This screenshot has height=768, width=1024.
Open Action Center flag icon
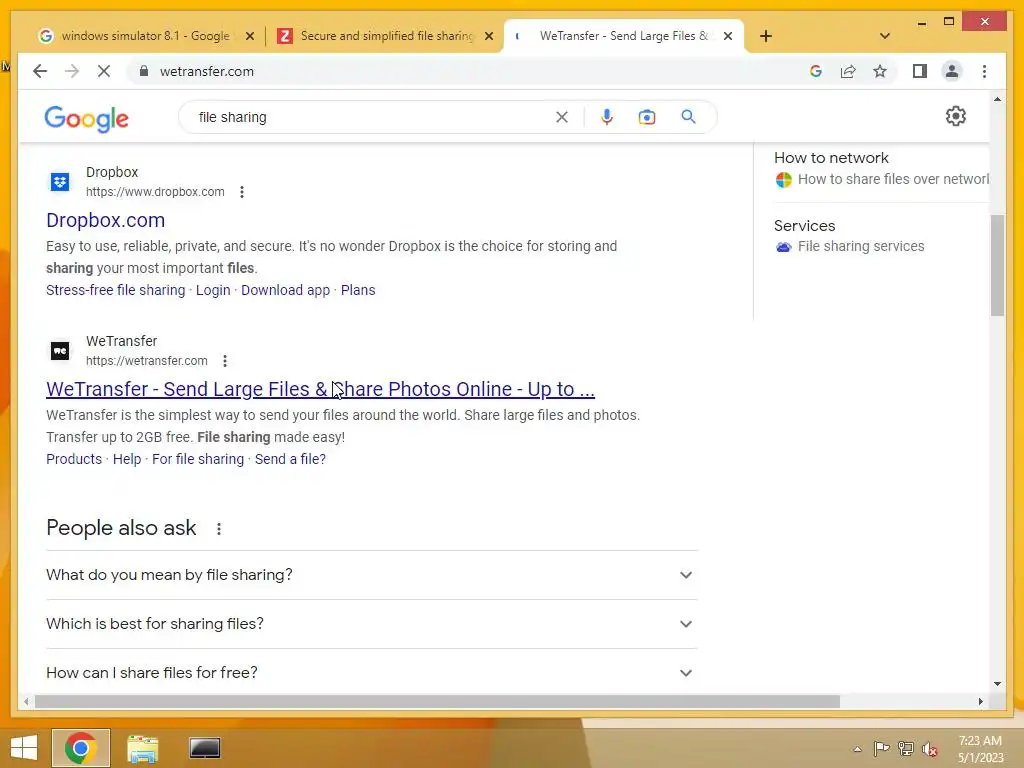(x=881, y=749)
